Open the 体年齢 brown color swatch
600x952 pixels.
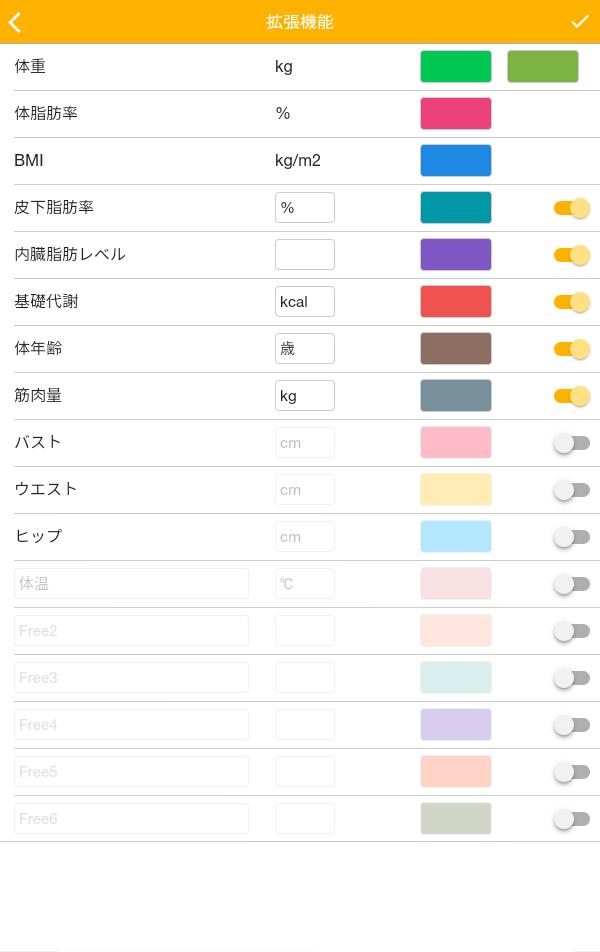(x=455, y=348)
